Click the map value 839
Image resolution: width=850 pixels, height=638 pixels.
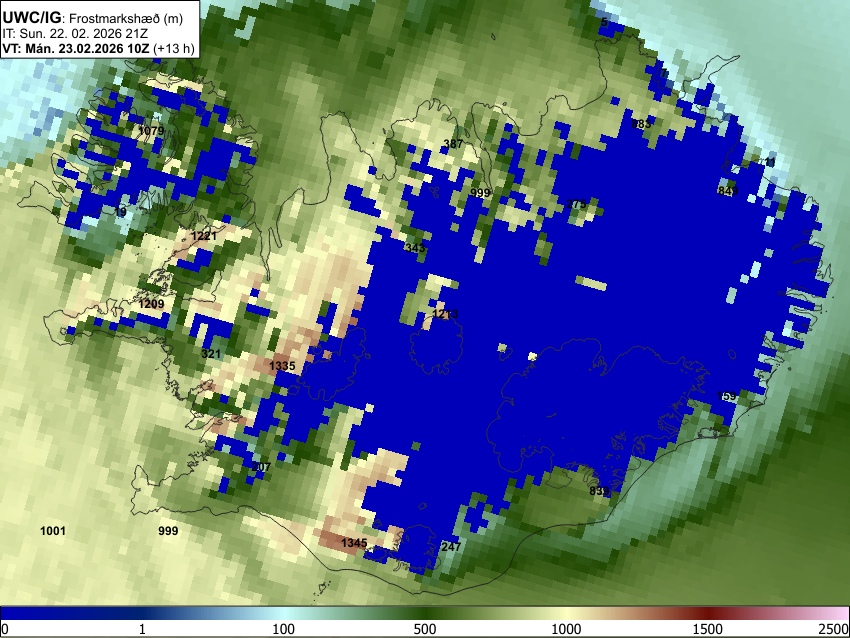tap(599, 491)
